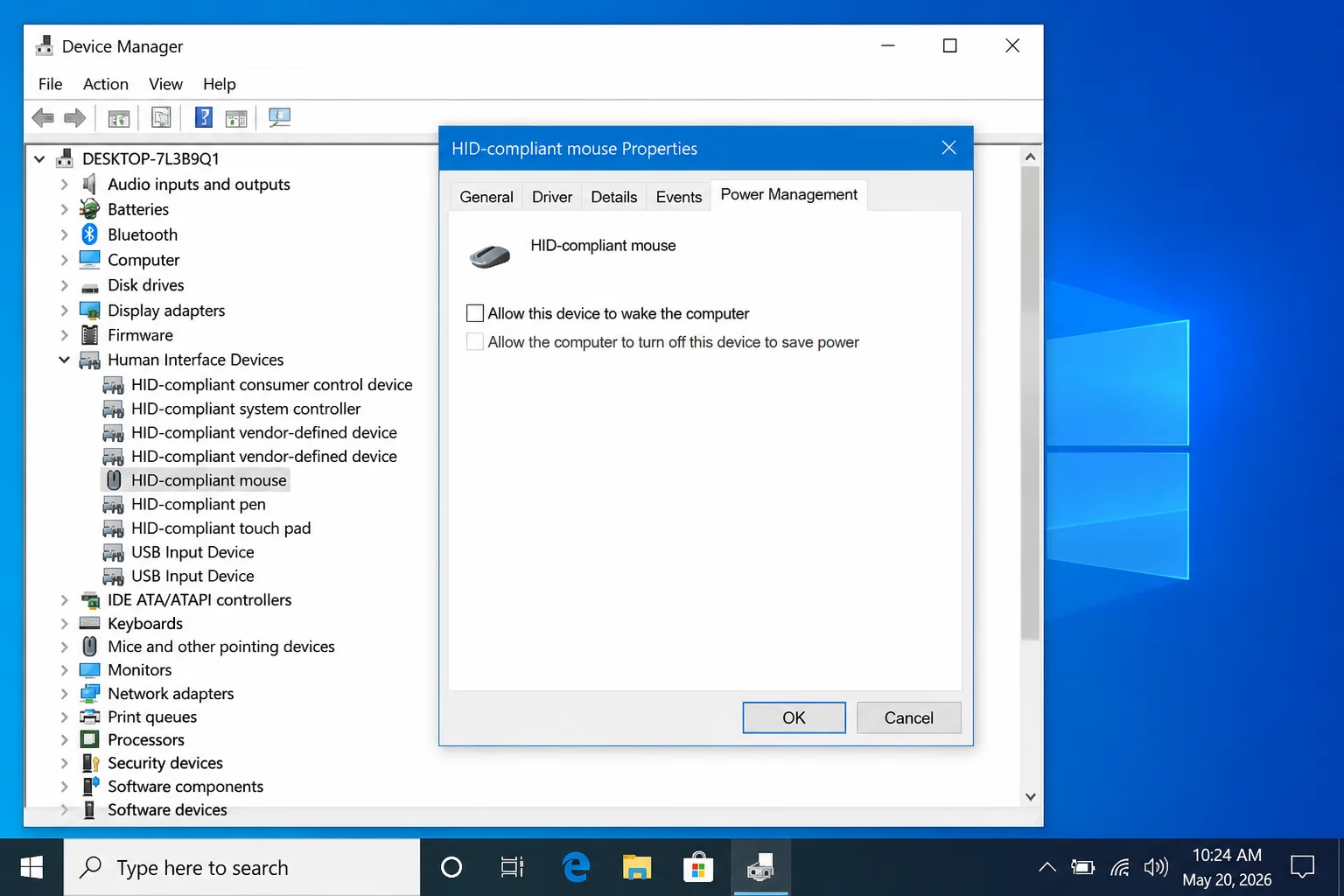Click the Print queues printer icon
Viewport: 1344px width, 896px height.
[89, 717]
